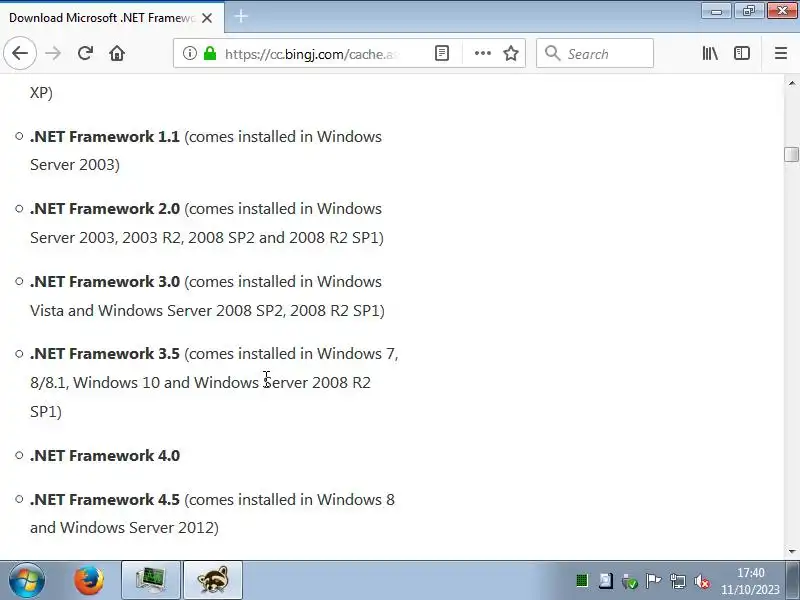Click the scrollbar up arrow
The image size is (800, 600).
click(x=791, y=83)
